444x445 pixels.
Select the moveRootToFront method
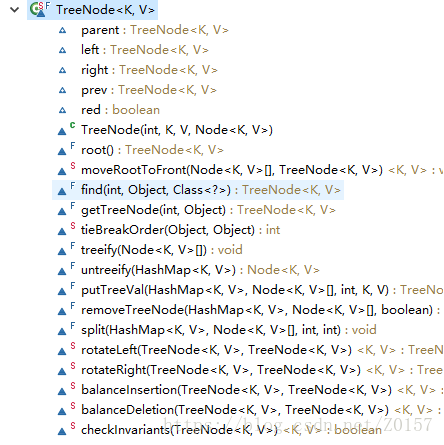262,170
